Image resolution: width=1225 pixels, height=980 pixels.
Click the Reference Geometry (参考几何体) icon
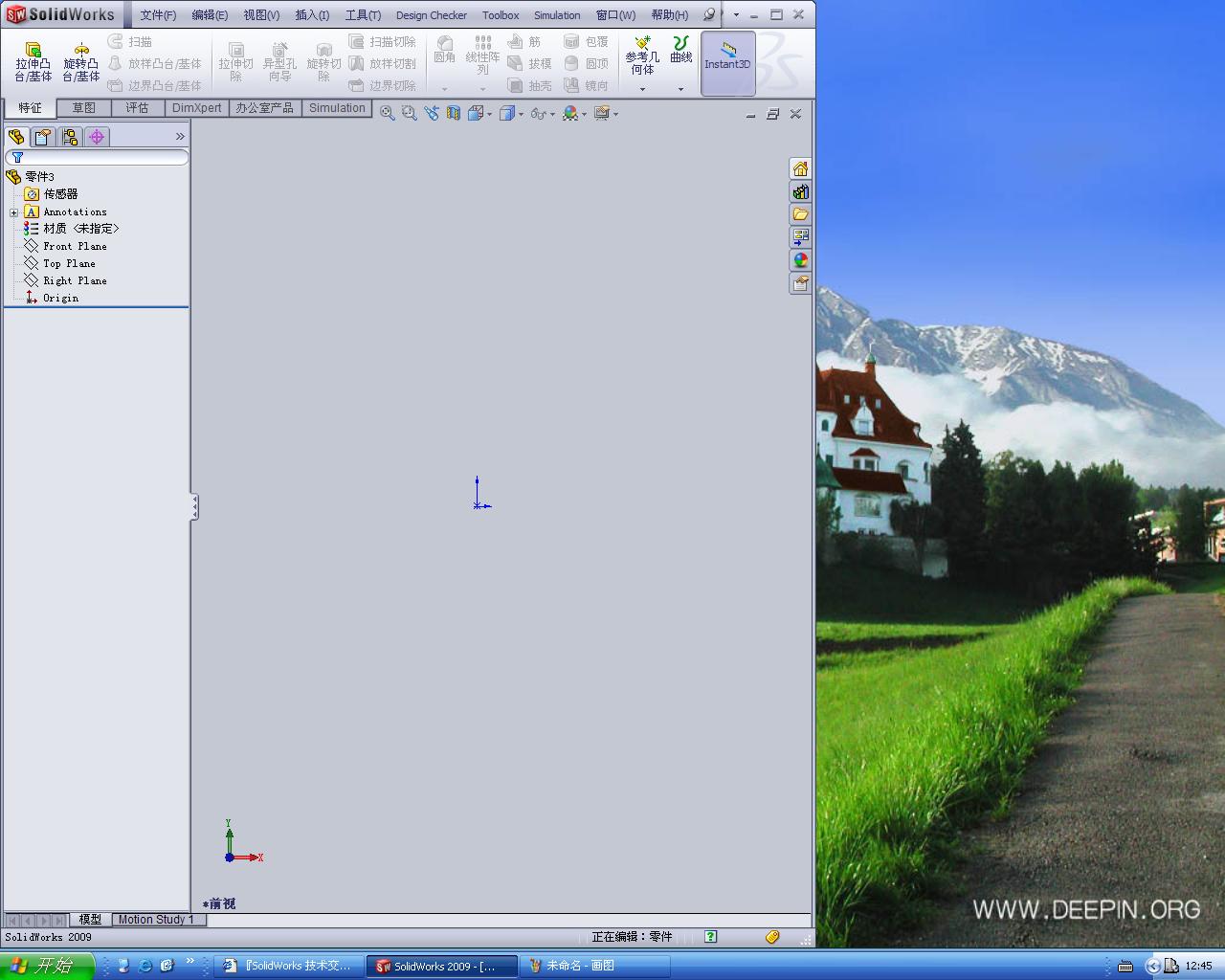click(642, 56)
